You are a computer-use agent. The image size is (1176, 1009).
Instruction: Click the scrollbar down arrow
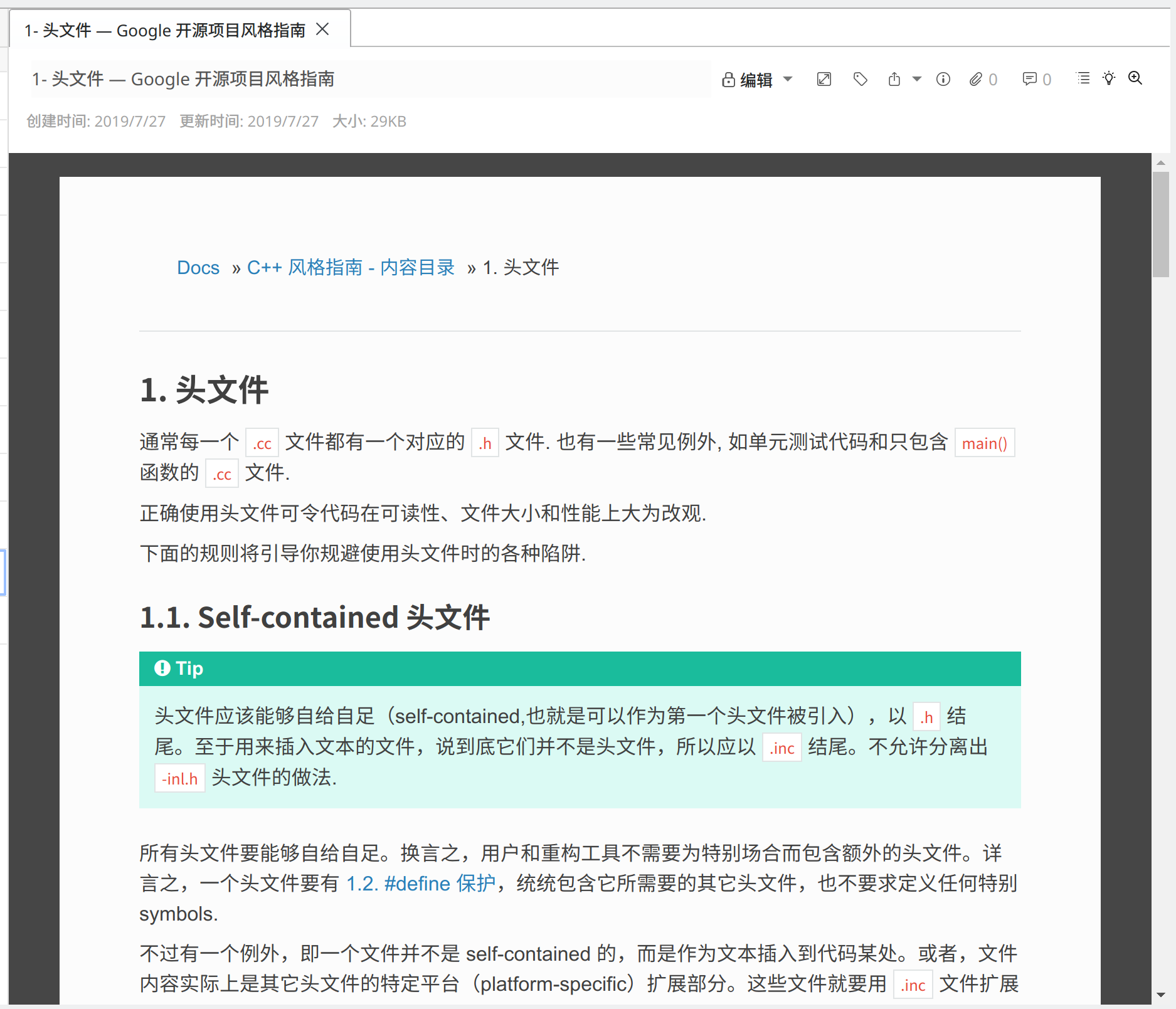[x=1161, y=995]
